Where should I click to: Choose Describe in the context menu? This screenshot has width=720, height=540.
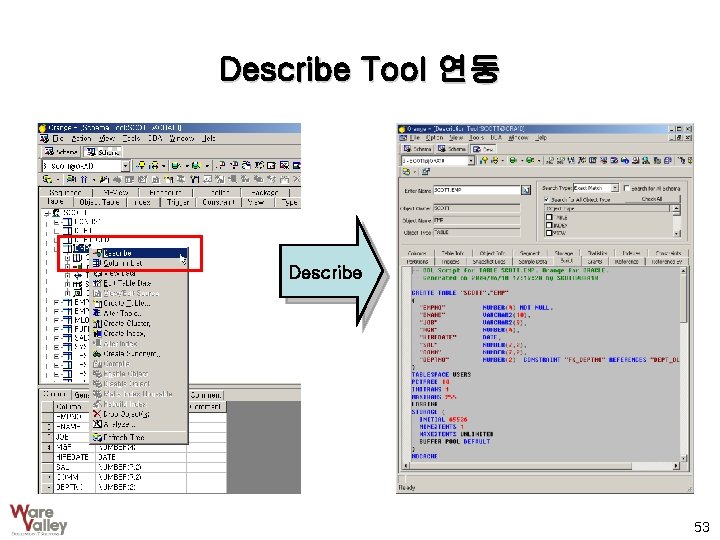[x=139, y=253]
